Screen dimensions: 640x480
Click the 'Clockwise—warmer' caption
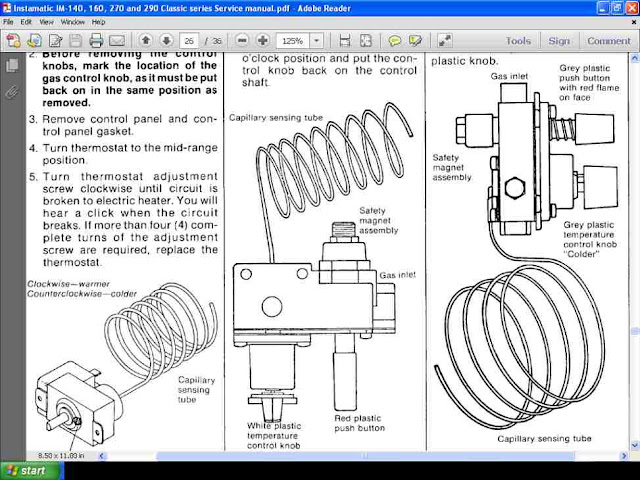(x=69, y=284)
